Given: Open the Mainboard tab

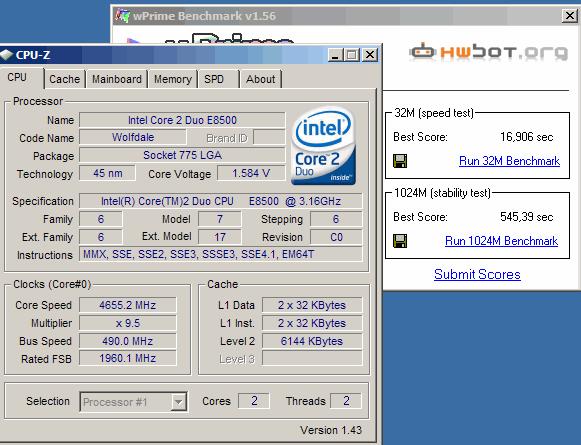Looking at the screenshot, I should coord(117,79).
